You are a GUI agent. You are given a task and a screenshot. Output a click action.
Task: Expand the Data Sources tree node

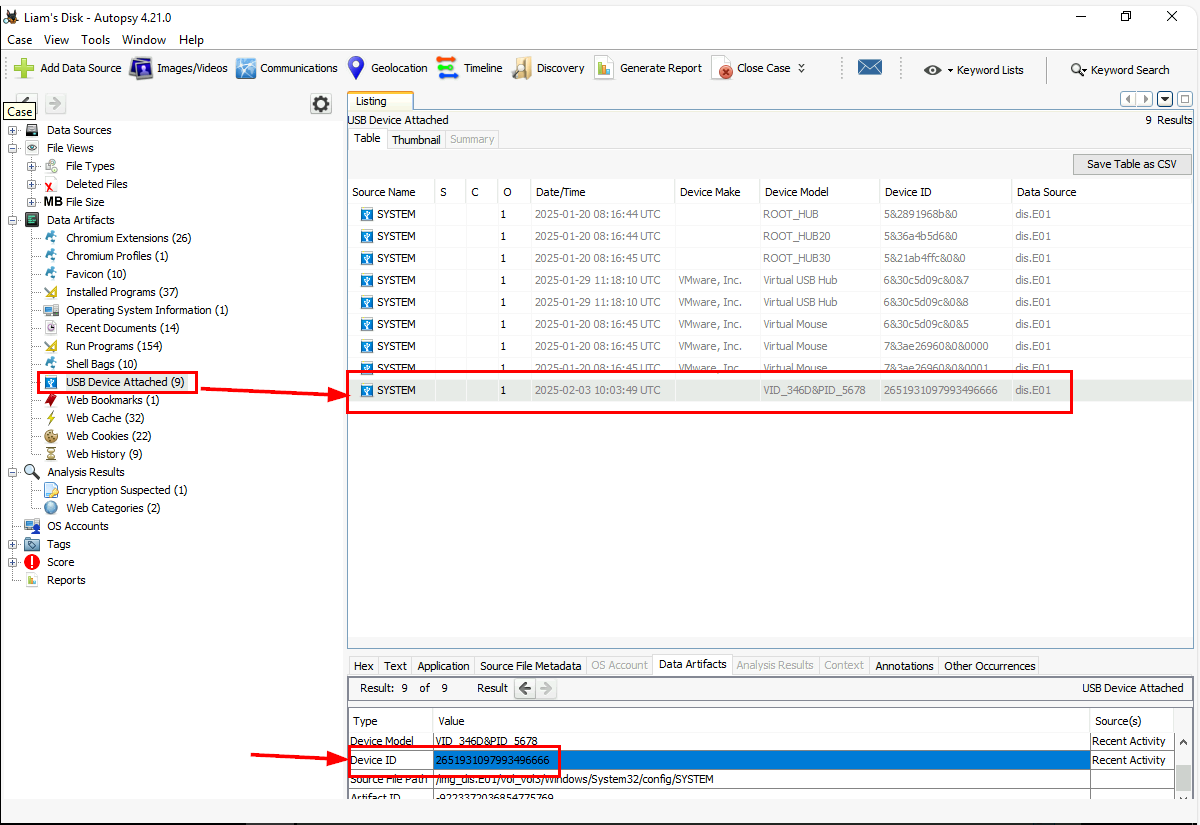[13, 130]
